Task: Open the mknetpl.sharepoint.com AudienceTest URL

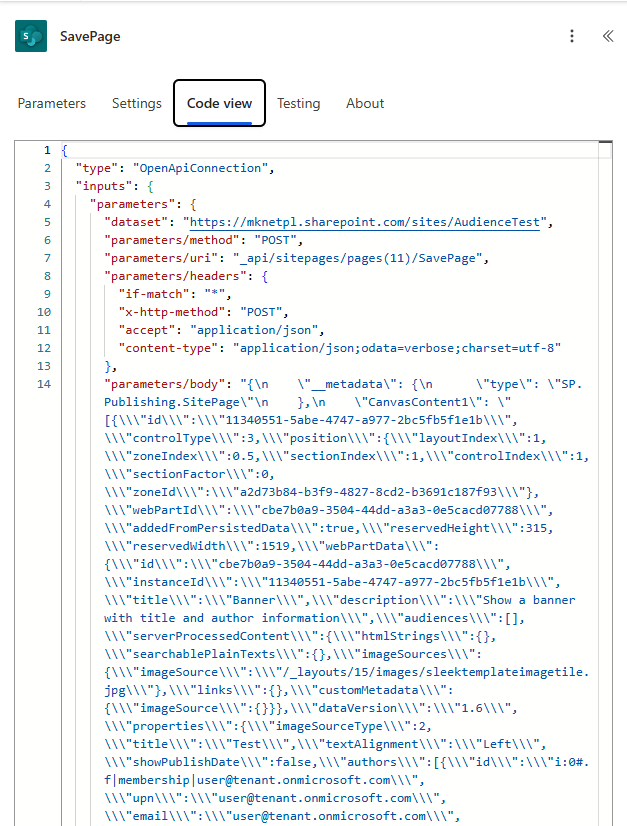Action: point(365,222)
